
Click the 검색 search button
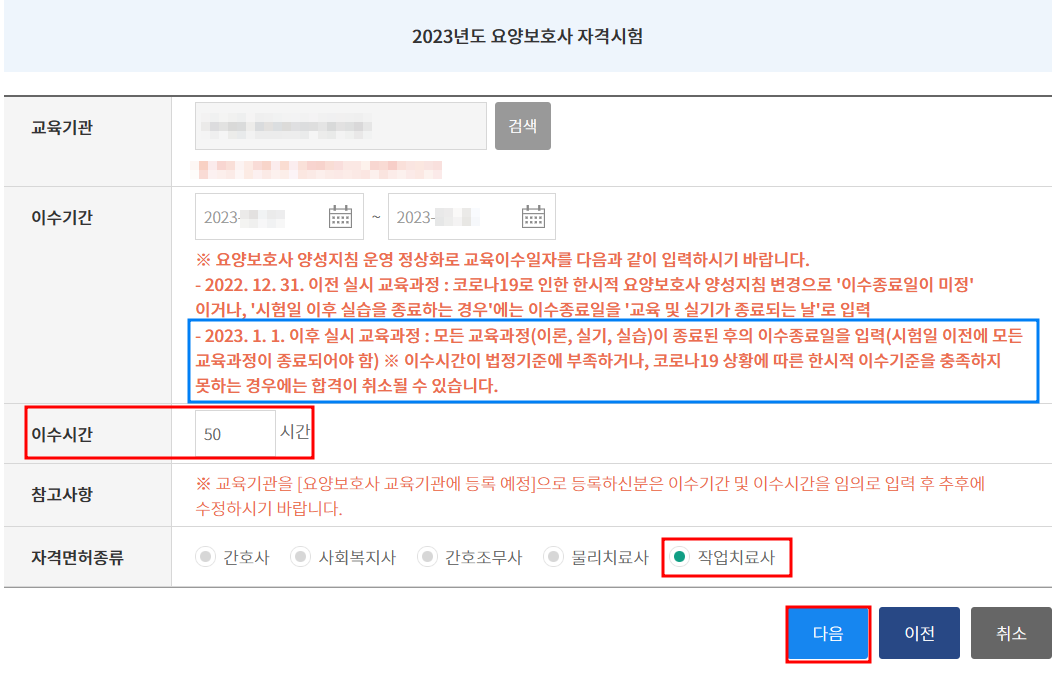click(x=522, y=126)
